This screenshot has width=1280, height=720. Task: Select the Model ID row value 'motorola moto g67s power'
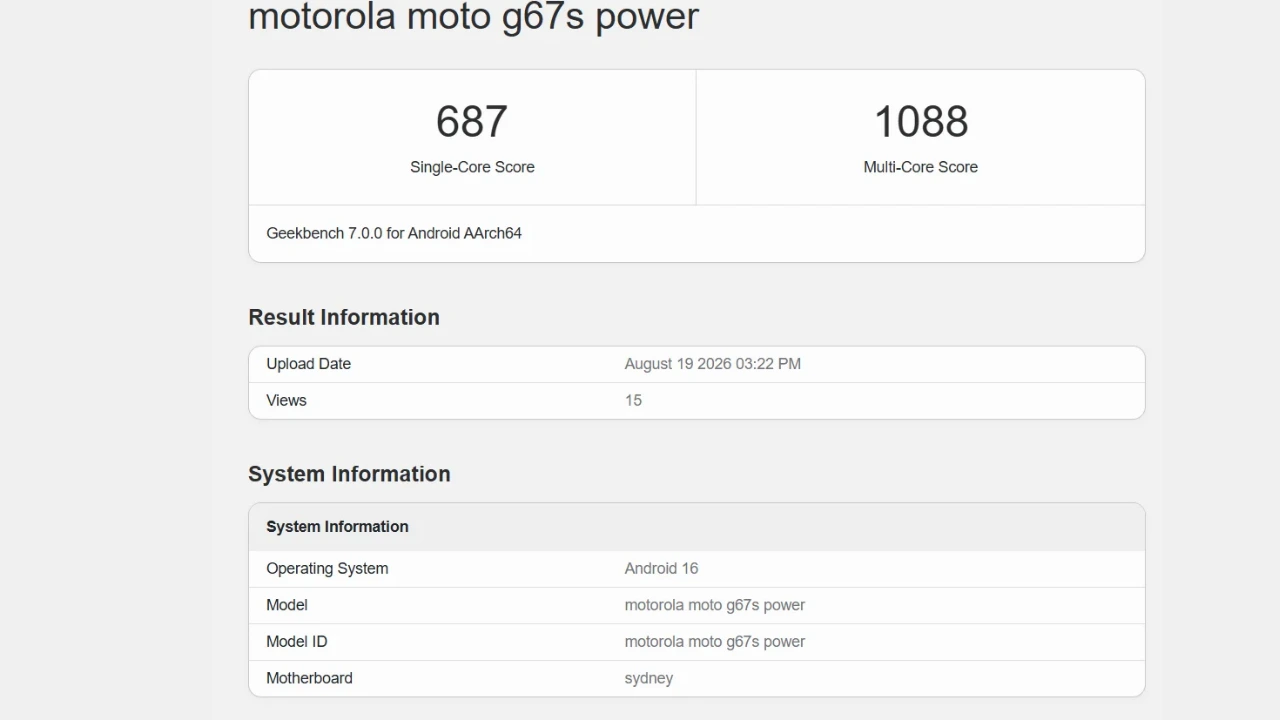pos(715,641)
